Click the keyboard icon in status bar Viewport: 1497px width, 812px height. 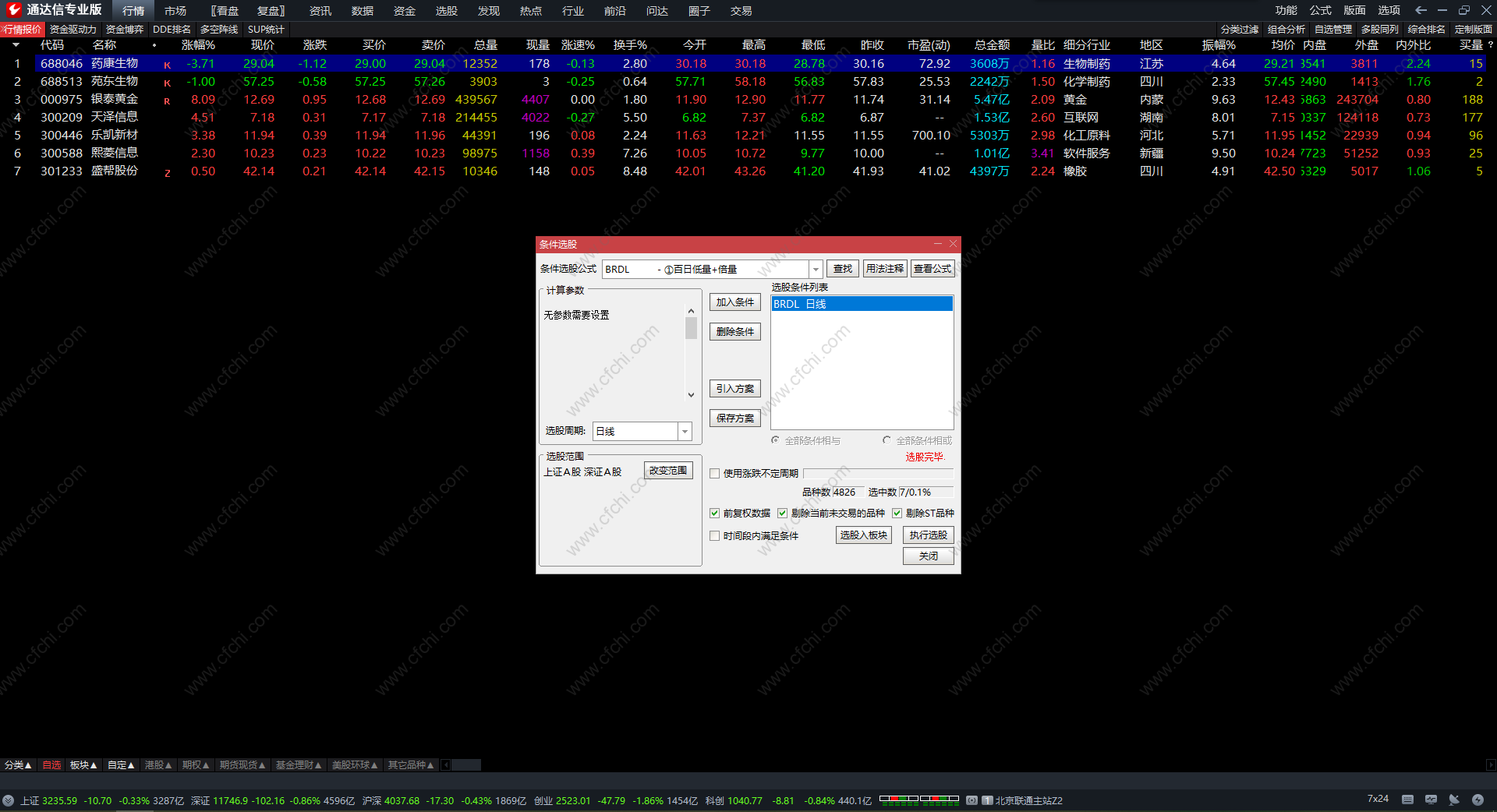[1407, 800]
